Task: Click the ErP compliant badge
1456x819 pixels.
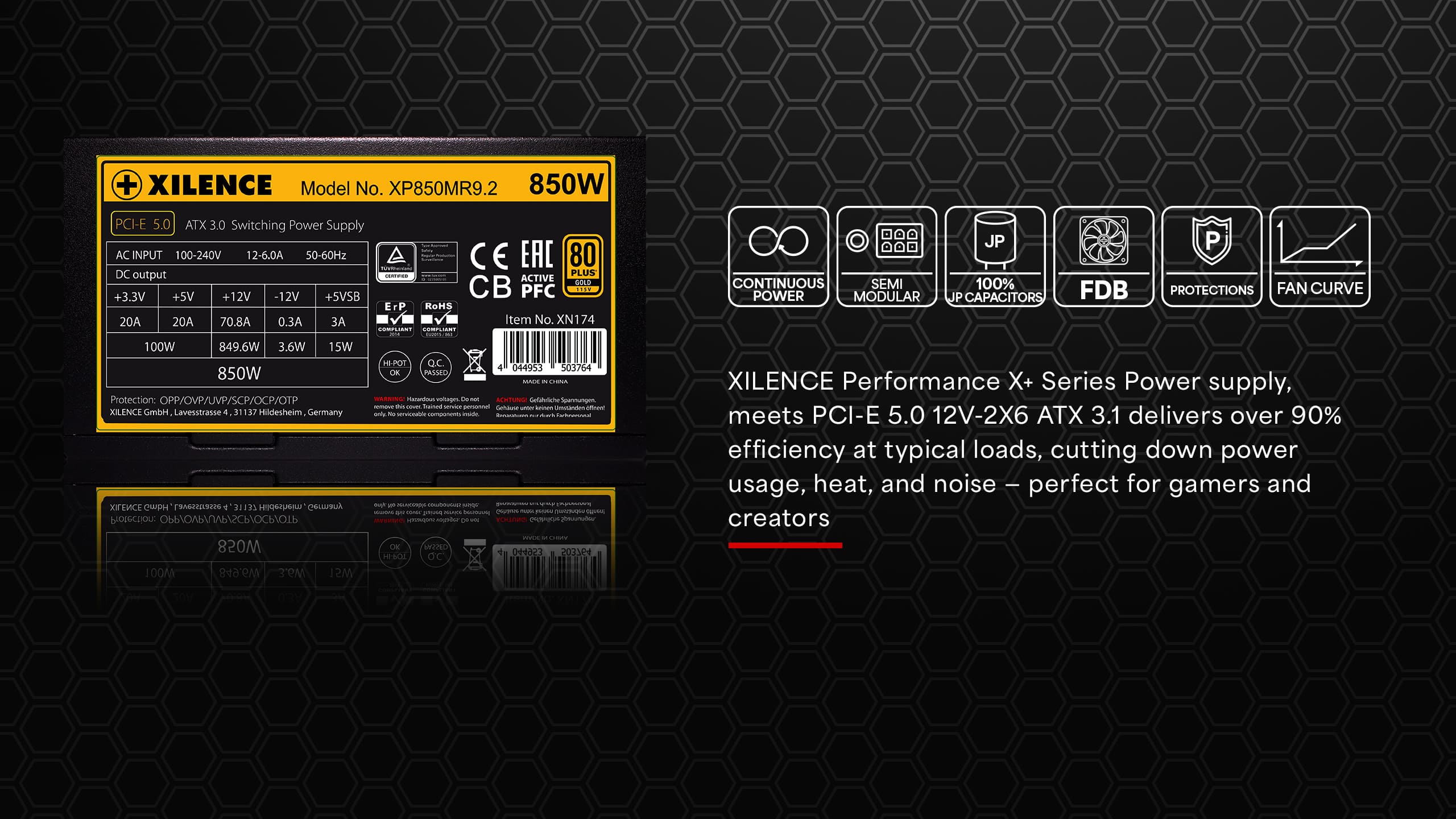Action: (x=395, y=319)
